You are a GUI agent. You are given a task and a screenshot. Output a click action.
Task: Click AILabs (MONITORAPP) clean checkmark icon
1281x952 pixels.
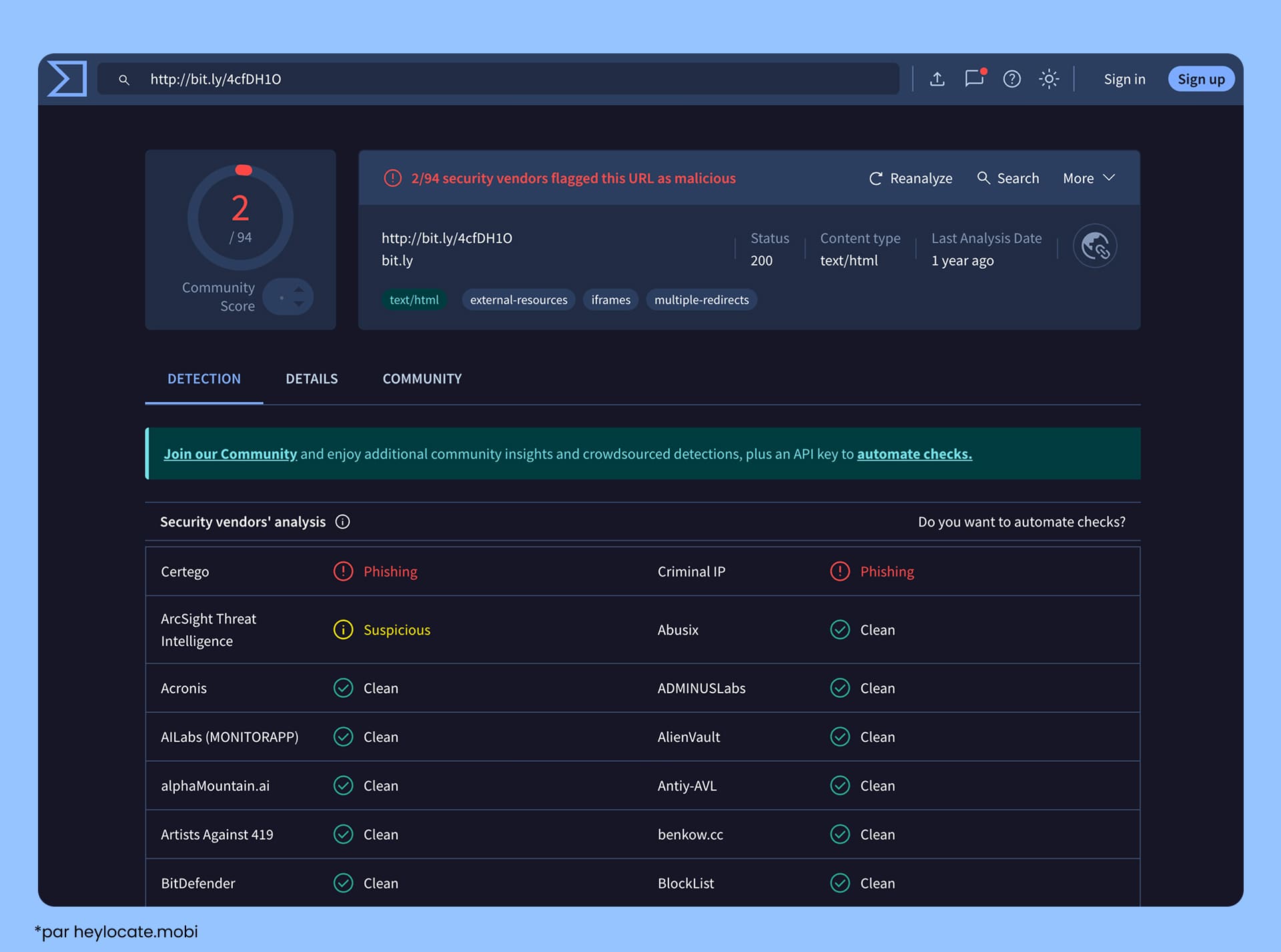pos(343,737)
